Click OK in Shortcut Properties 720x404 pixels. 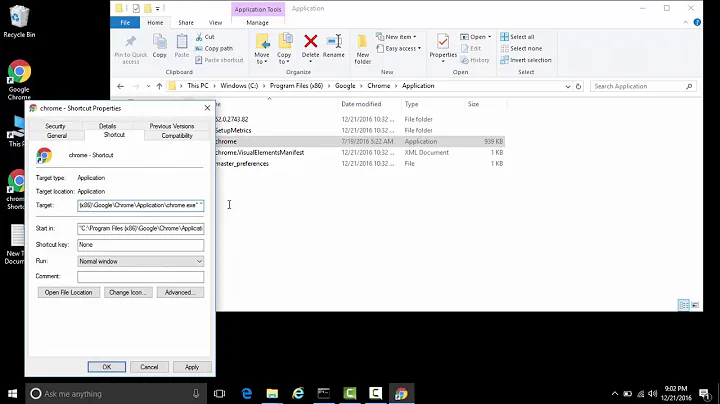click(x=107, y=367)
